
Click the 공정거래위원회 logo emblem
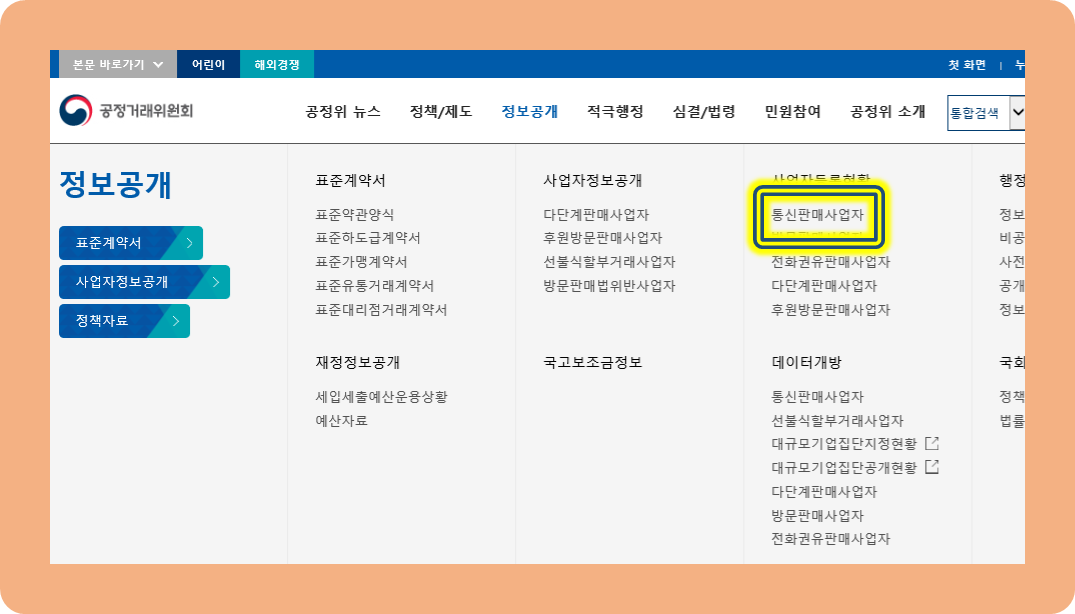(x=75, y=110)
